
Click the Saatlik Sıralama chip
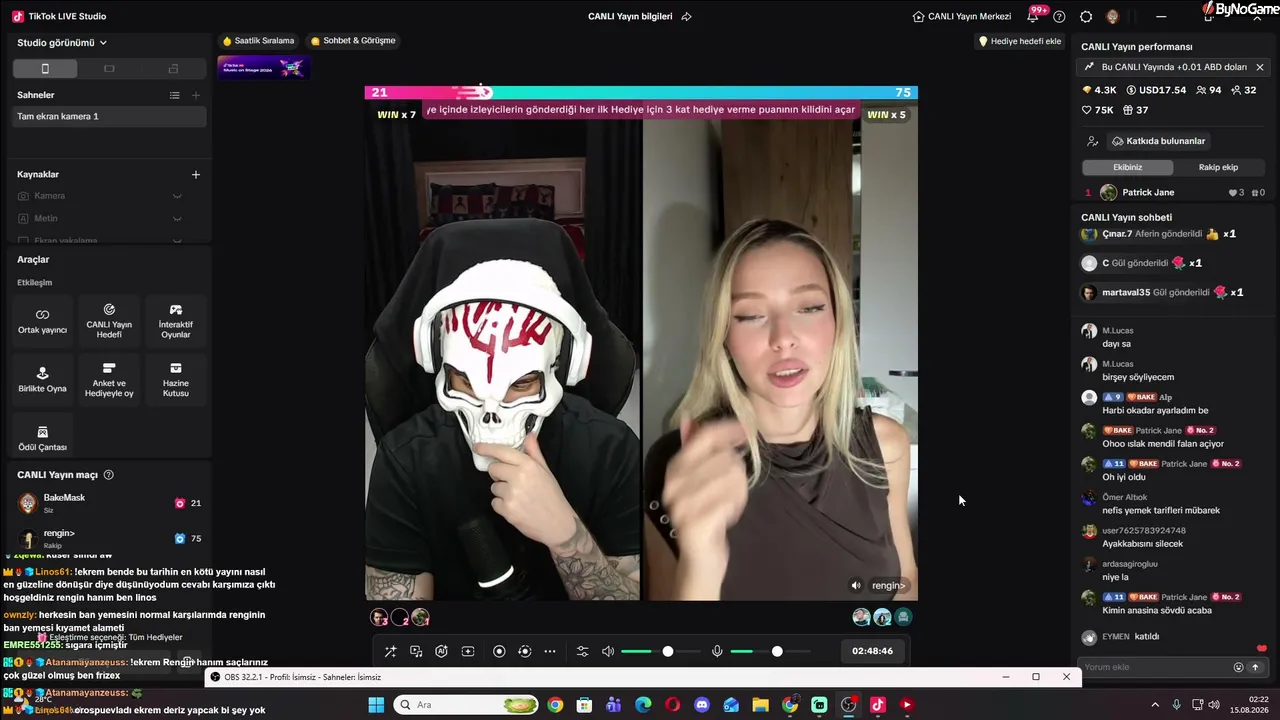pos(259,41)
